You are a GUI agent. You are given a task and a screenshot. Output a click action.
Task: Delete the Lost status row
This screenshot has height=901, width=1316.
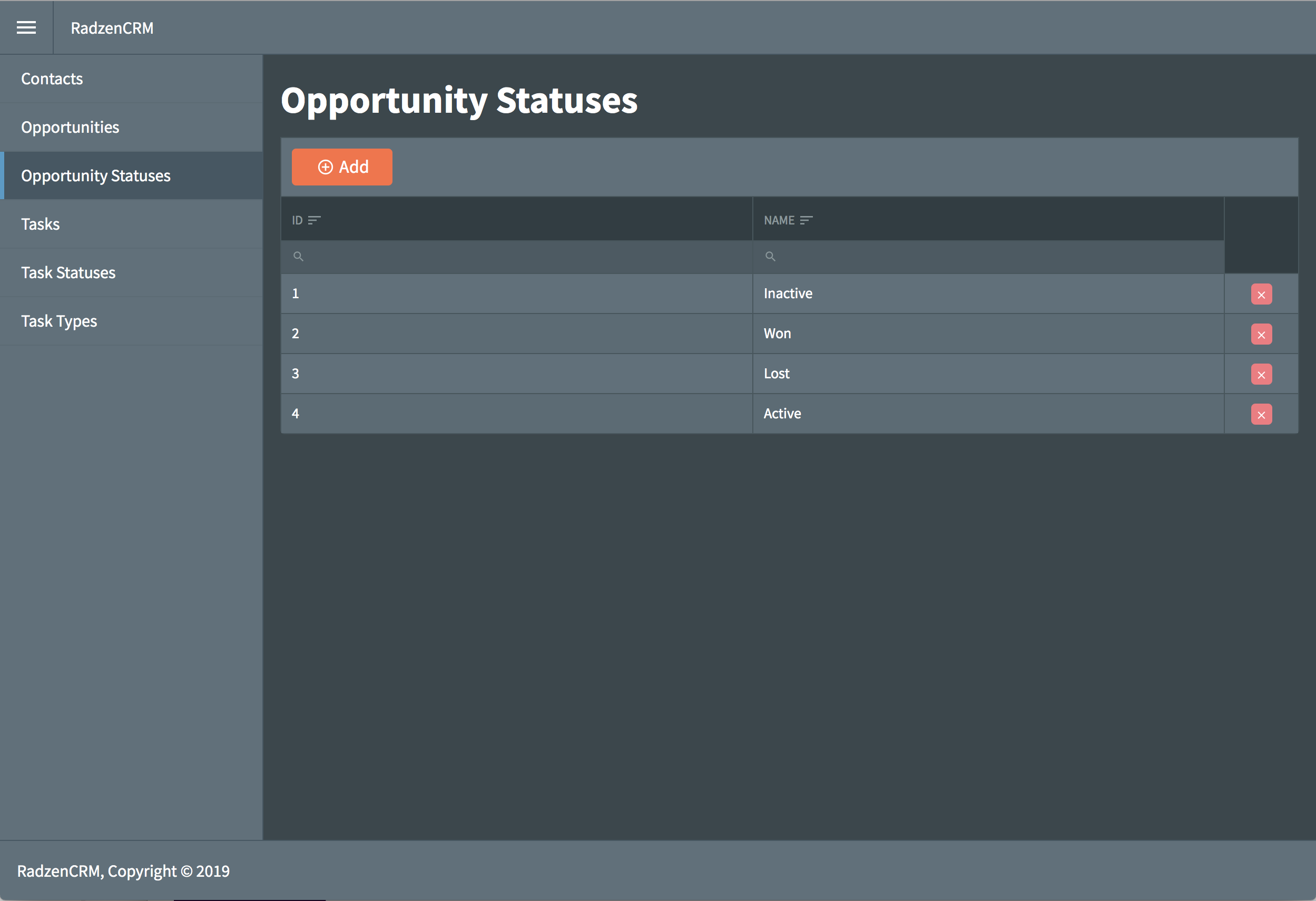tap(1261, 374)
